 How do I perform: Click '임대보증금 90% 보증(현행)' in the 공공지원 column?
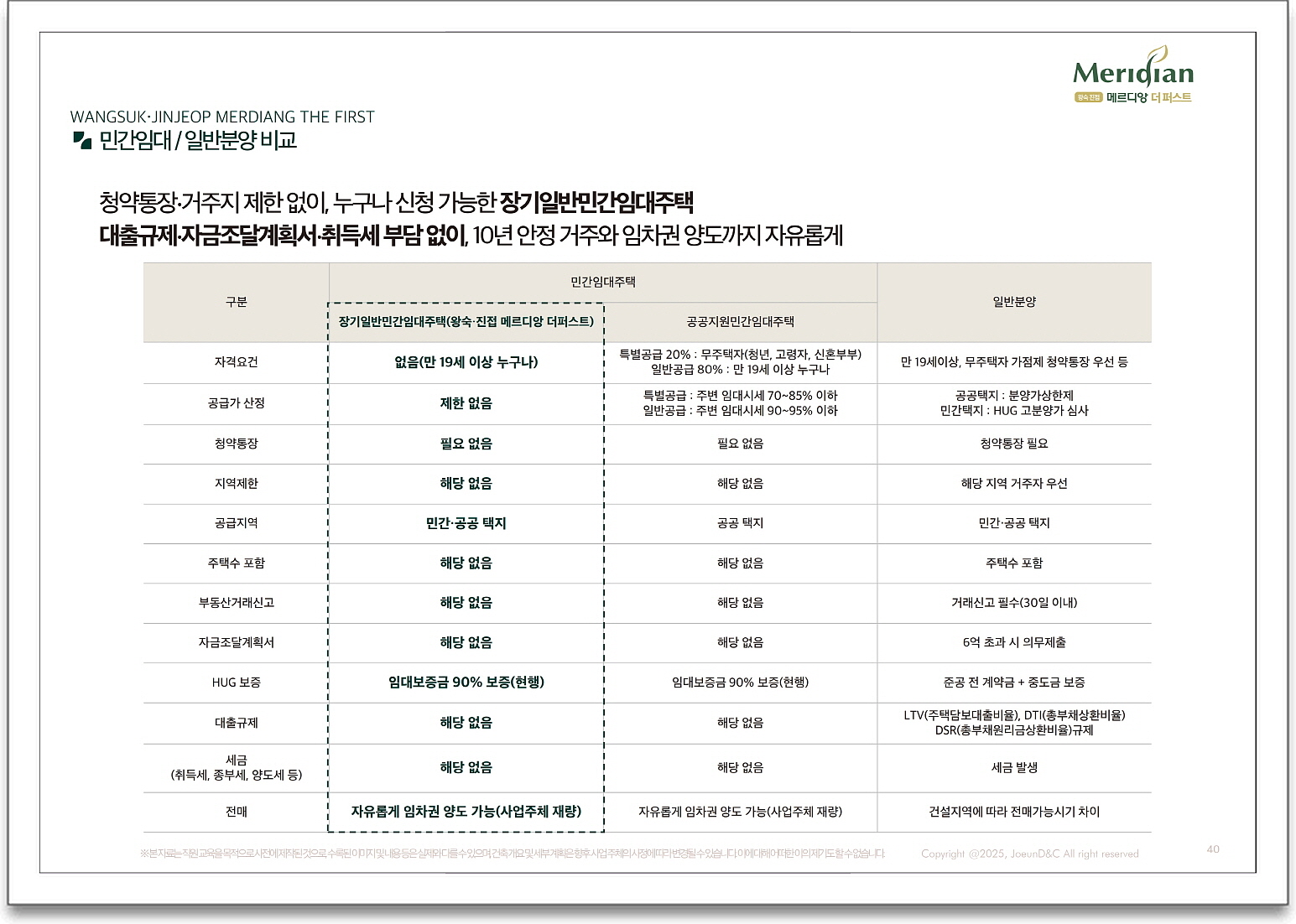[741, 683]
